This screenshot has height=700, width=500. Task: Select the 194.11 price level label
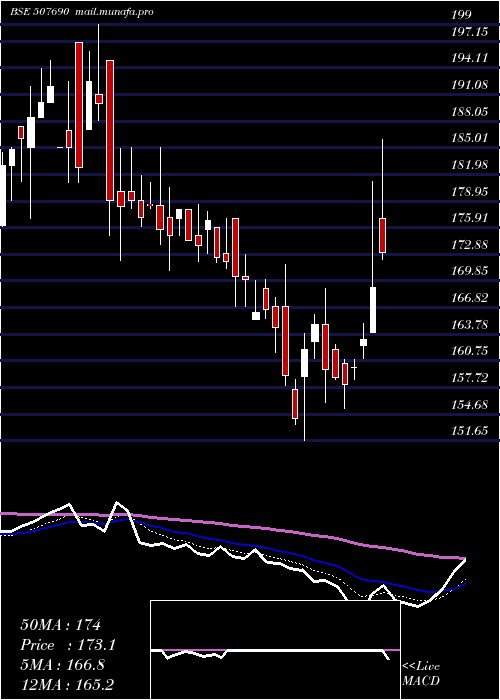pos(469,58)
